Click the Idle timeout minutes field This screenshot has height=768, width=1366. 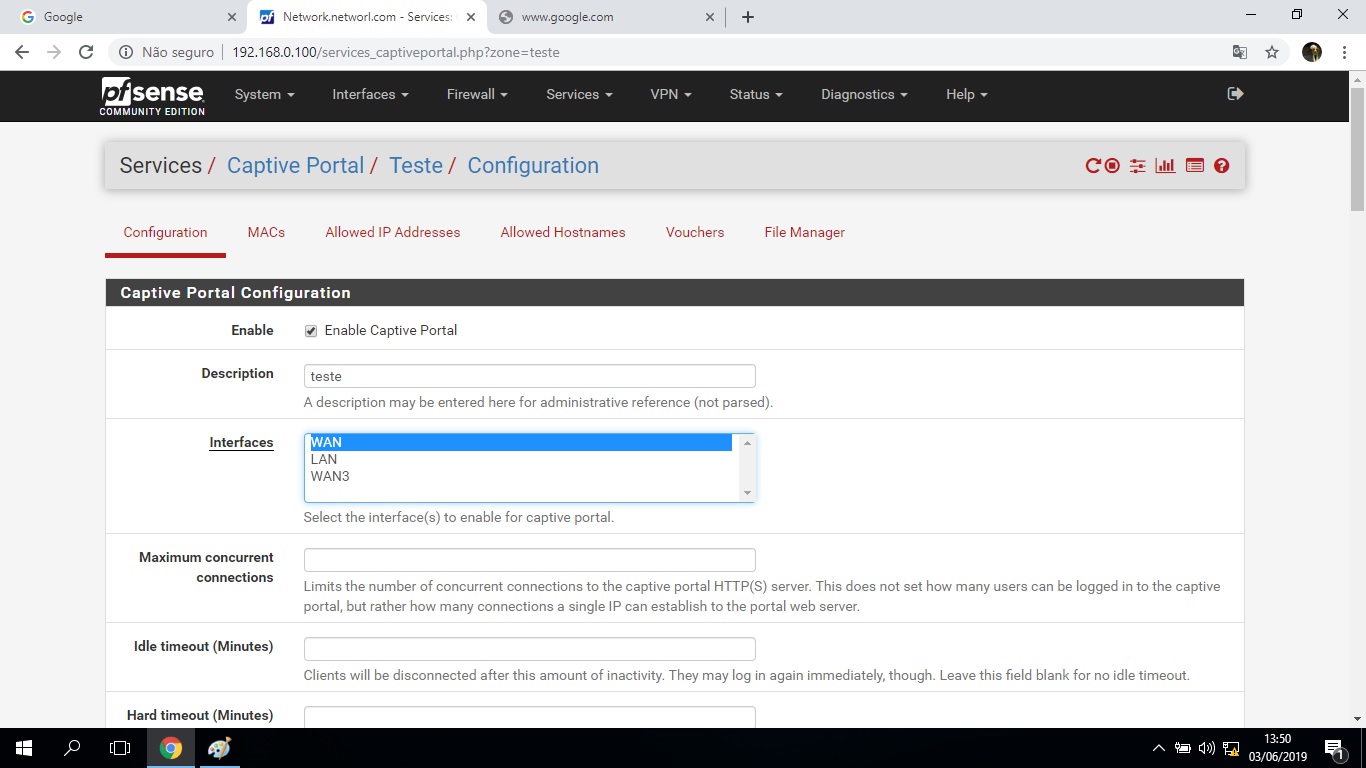pos(529,649)
